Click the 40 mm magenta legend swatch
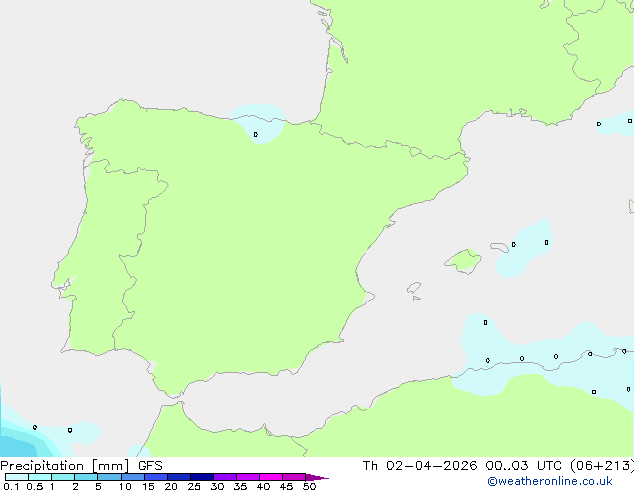Screen dimensions: 634x490 (271, 477)
